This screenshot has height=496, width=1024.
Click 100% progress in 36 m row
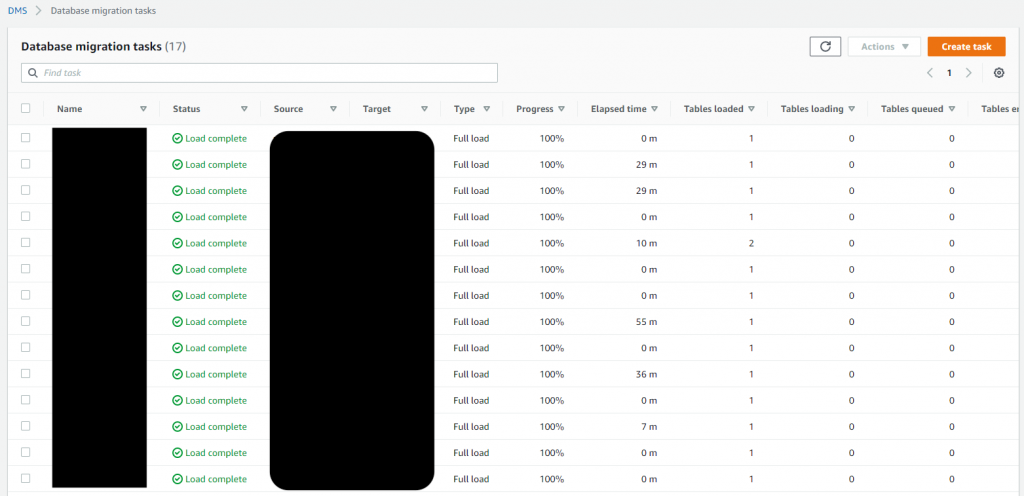pos(552,374)
